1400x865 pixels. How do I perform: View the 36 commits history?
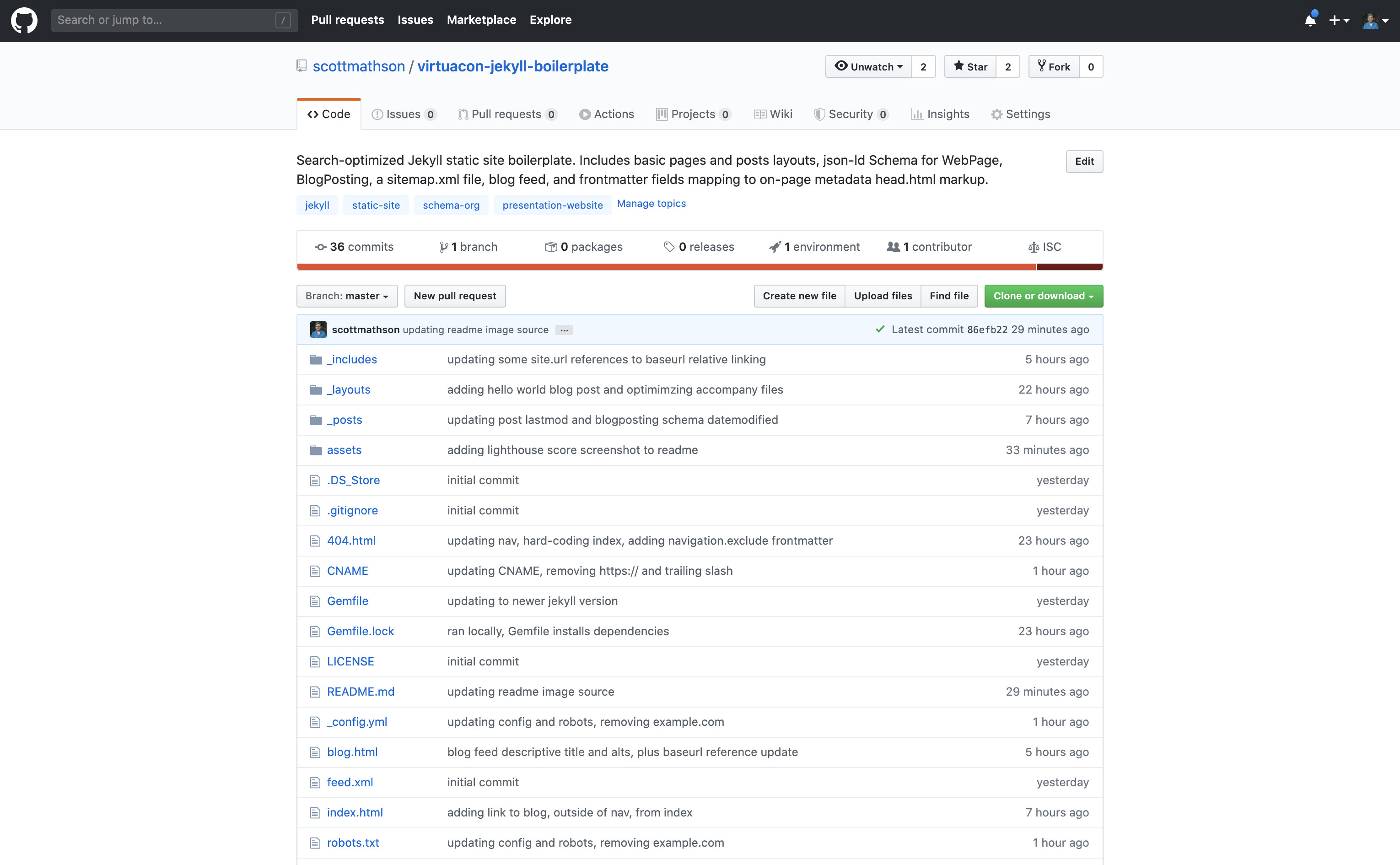(x=354, y=247)
